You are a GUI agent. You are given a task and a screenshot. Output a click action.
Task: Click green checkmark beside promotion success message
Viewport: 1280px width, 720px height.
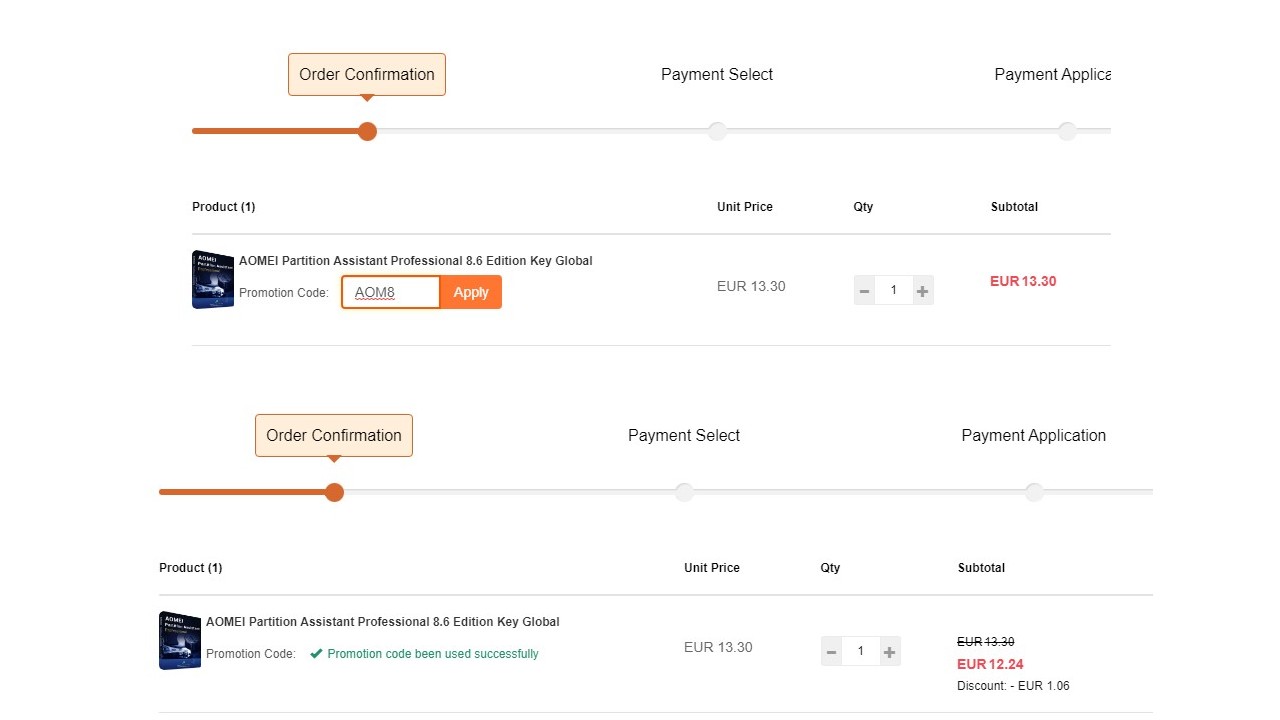point(316,654)
